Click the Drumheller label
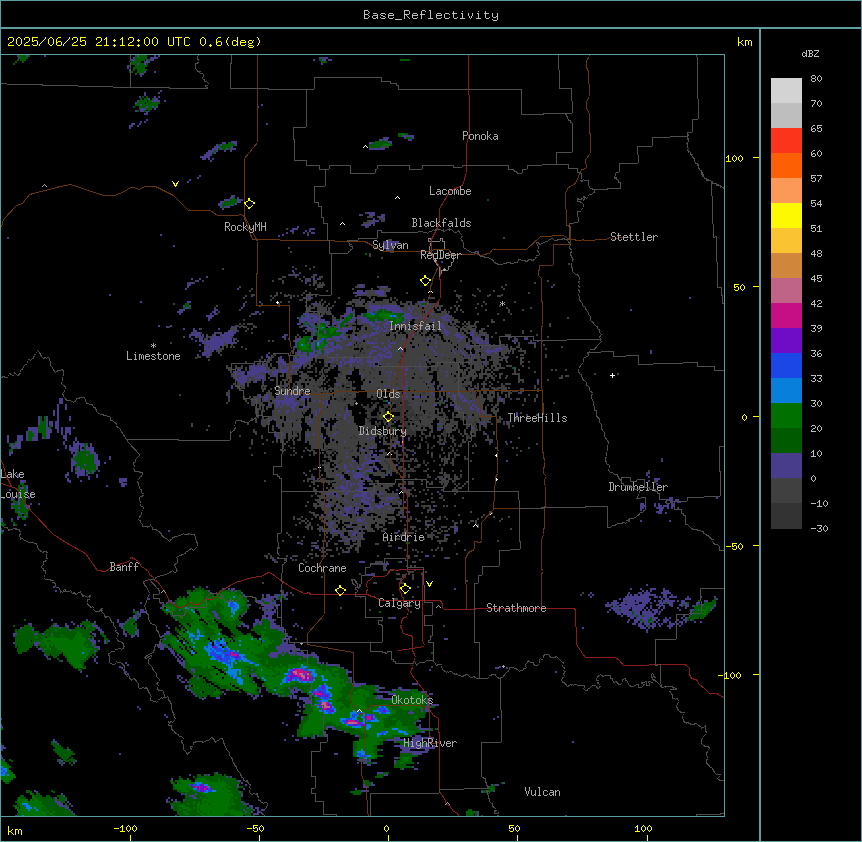The width and height of the screenshot is (862, 842). (638, 487)
